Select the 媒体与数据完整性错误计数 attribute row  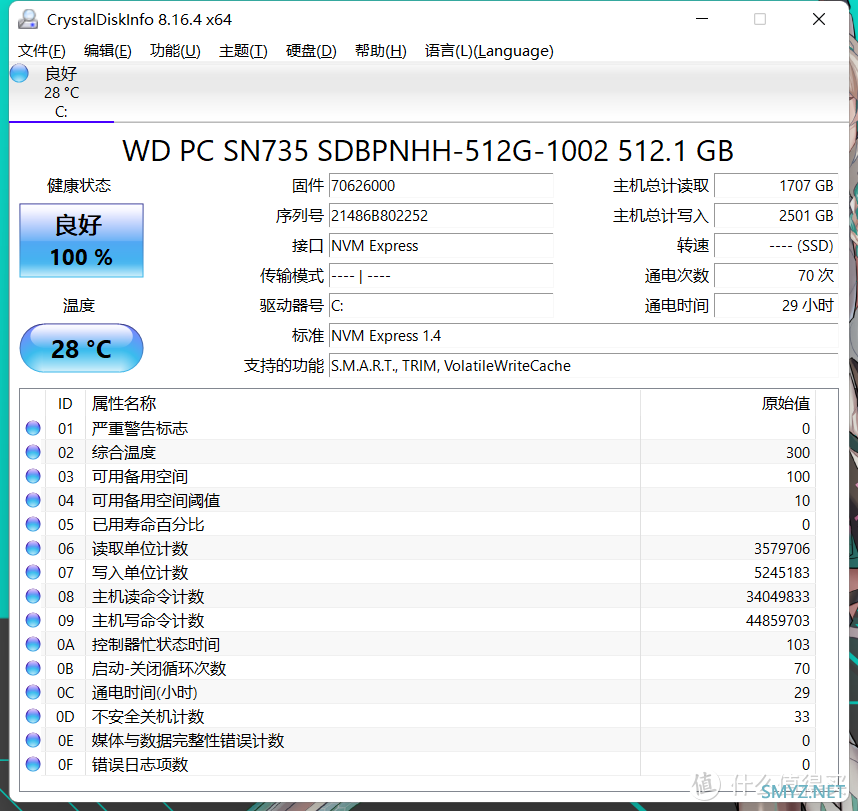[418, 740]
